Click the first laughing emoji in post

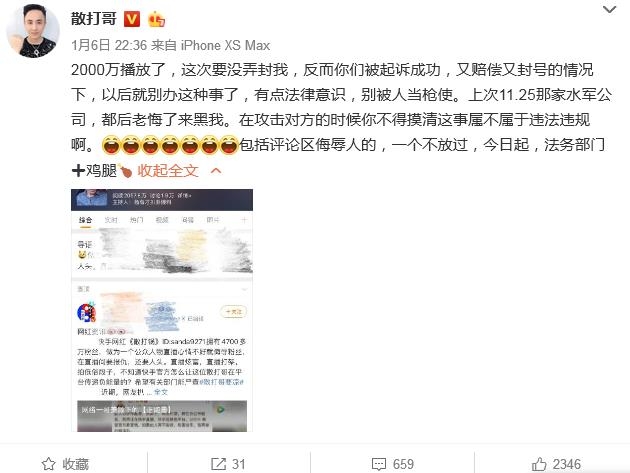(x=111, y=145)
